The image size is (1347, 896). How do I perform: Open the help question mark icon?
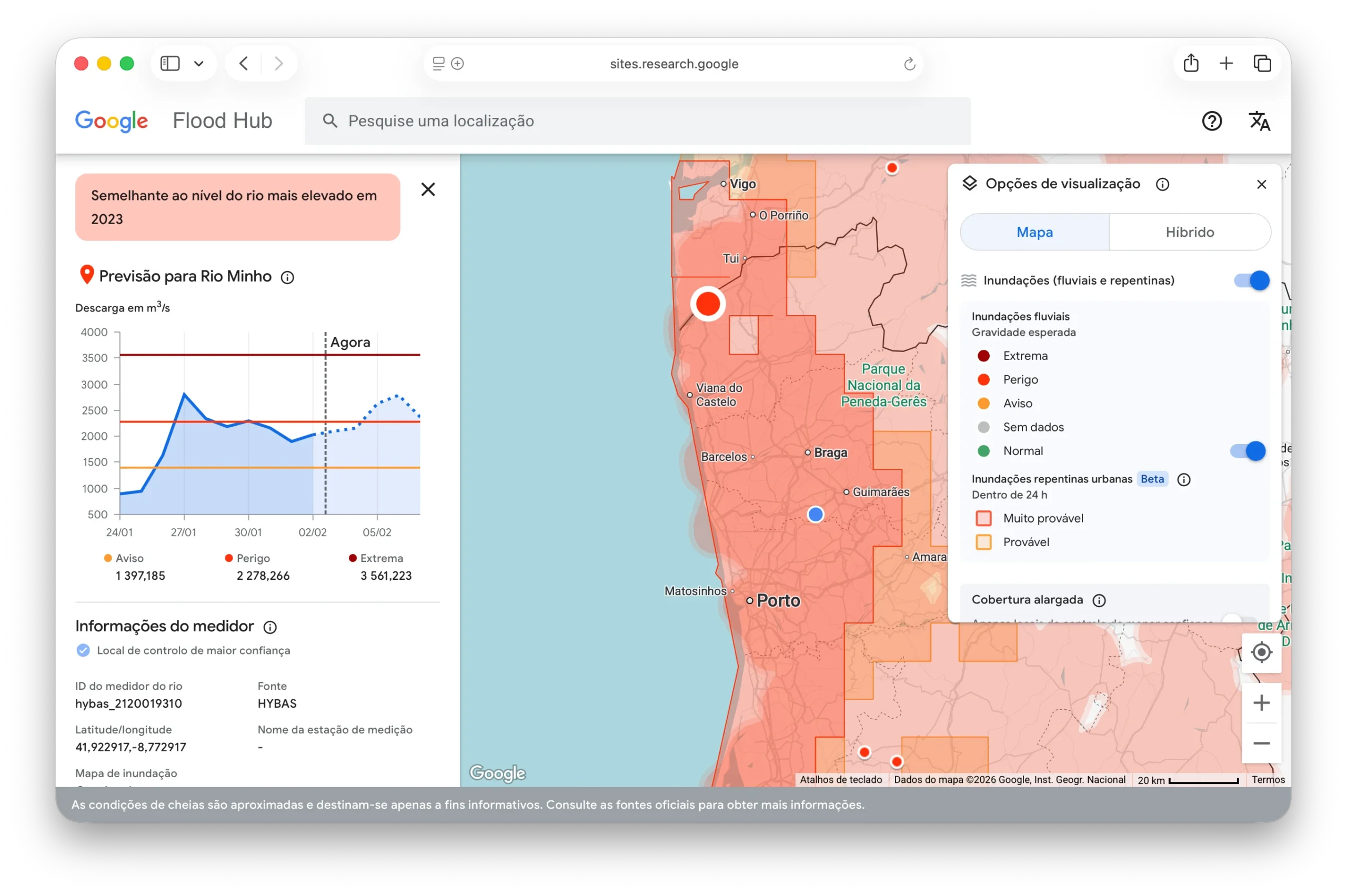coord(1212,121)
